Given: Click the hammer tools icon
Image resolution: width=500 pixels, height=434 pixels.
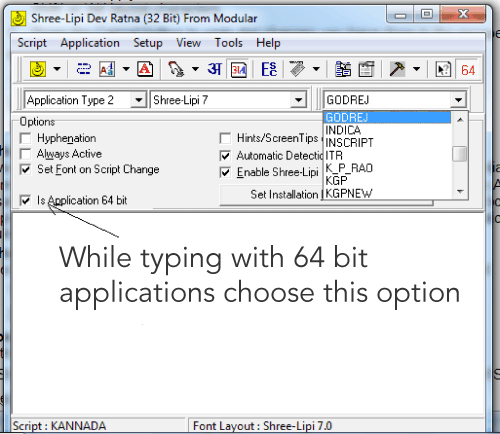Looking at the screenshot, I should [397, 69].
